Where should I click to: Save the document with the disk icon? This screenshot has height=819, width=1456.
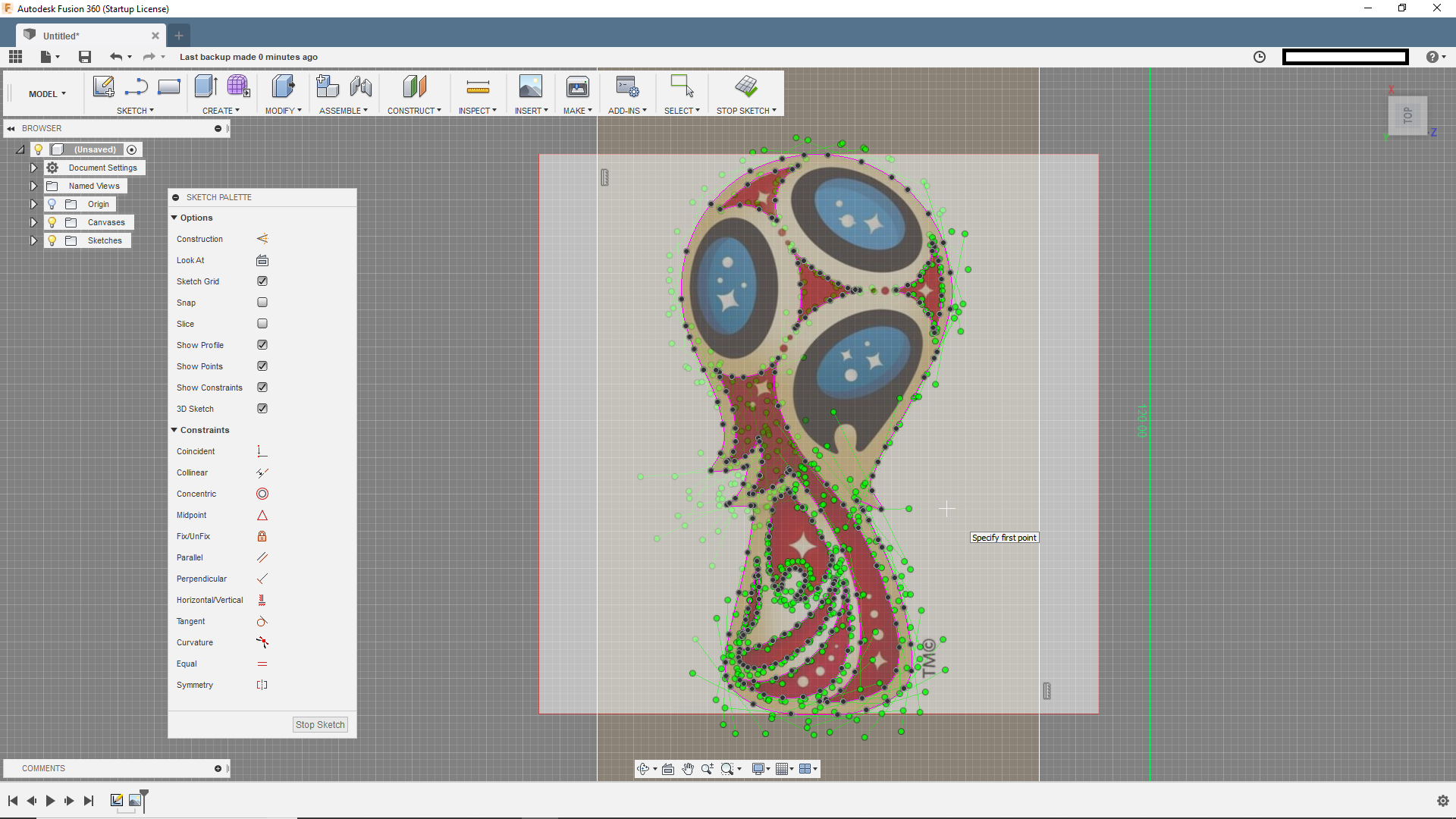coord(85,57)
